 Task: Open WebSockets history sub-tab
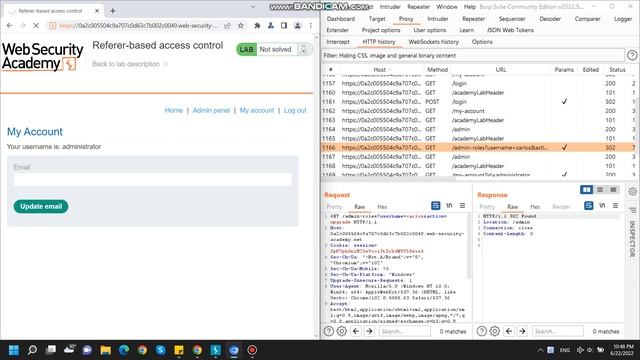pos(433,42)
